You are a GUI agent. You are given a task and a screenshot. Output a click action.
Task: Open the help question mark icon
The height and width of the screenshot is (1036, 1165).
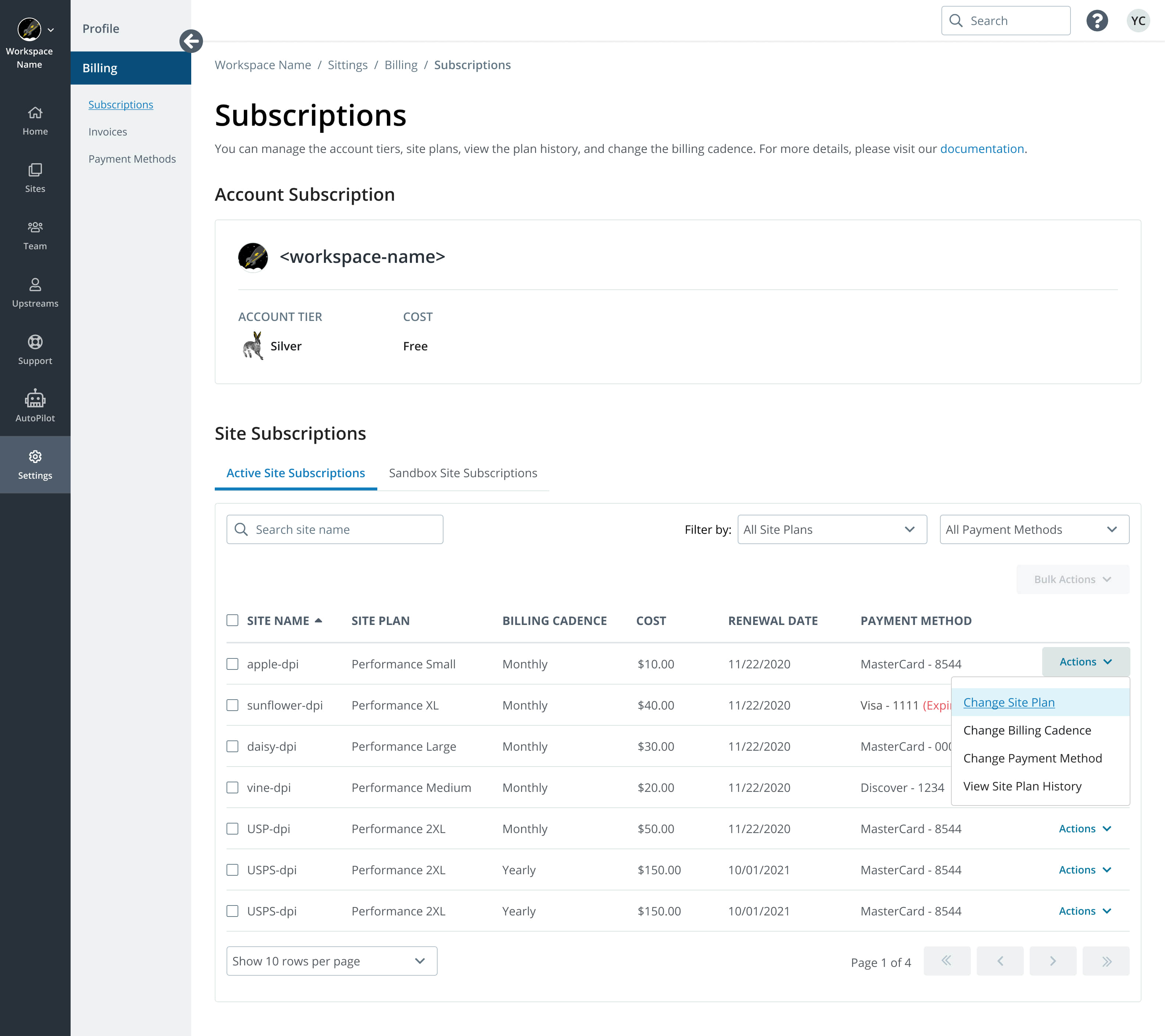1097,21
